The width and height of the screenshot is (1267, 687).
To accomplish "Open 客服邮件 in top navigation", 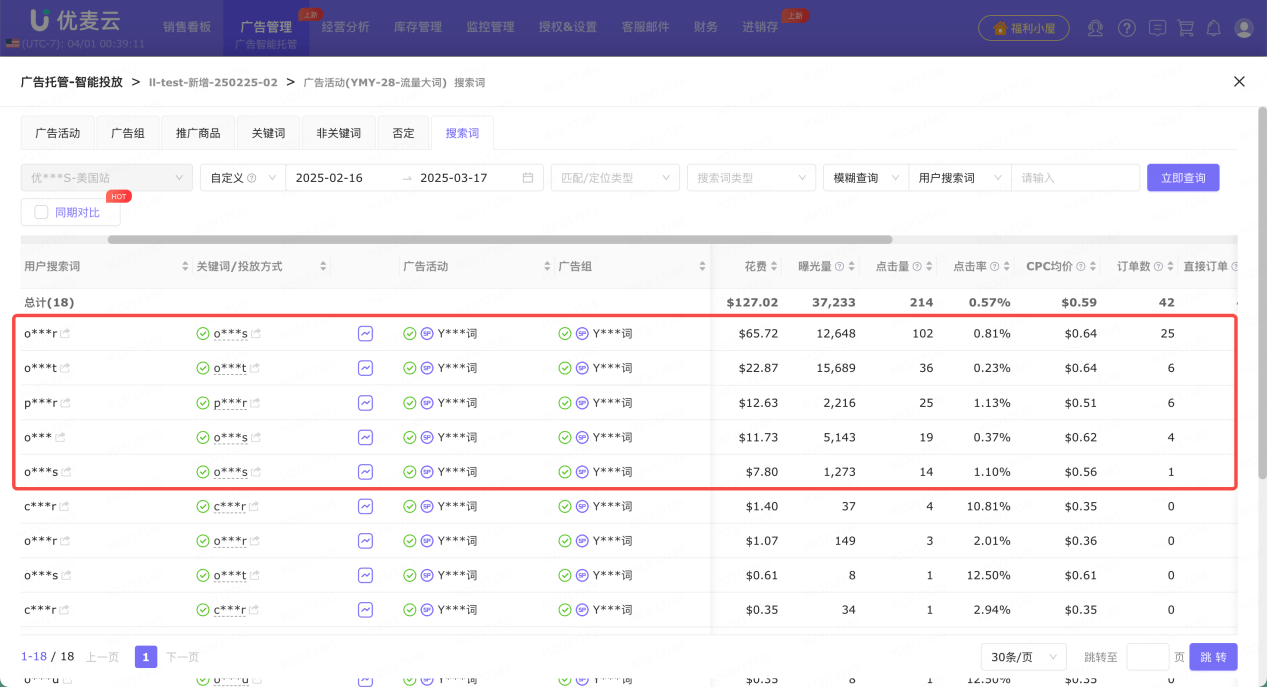I will click(645, 27).
